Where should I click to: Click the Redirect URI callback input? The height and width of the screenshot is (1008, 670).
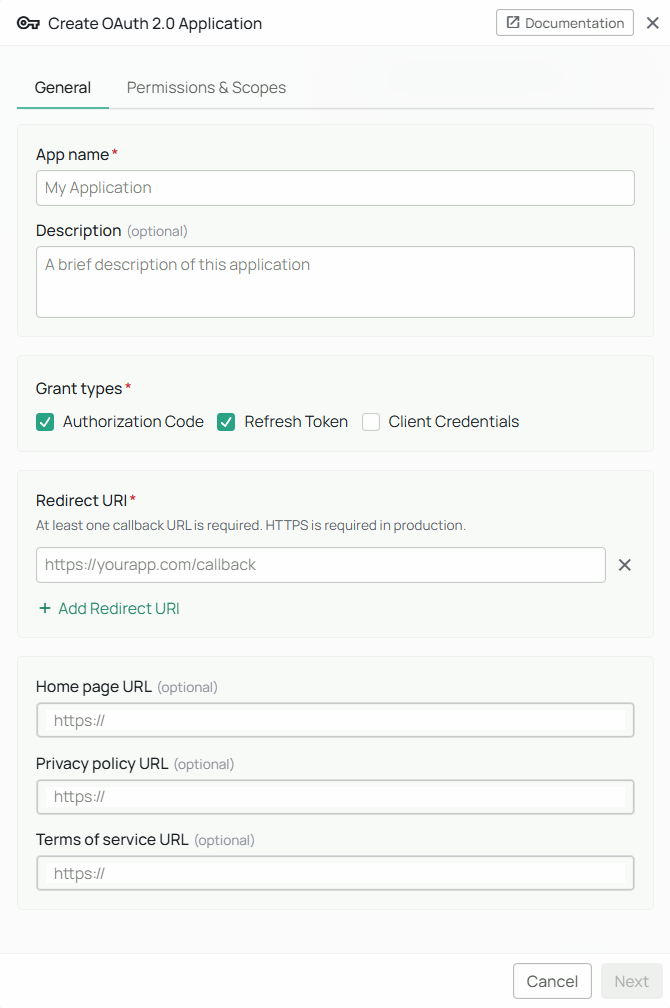click(321, 565)
